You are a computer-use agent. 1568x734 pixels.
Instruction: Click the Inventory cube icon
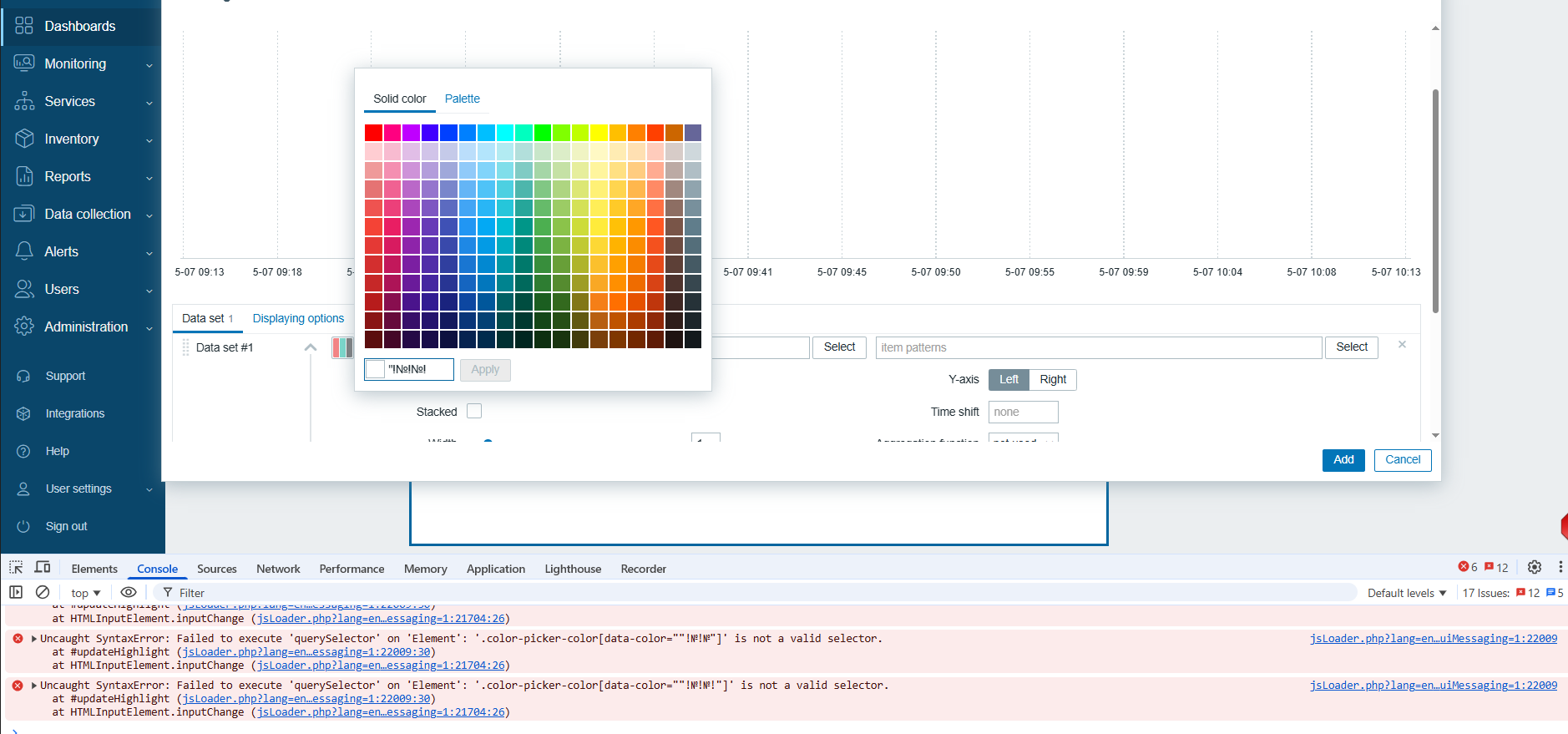click(x=24, y=139)
